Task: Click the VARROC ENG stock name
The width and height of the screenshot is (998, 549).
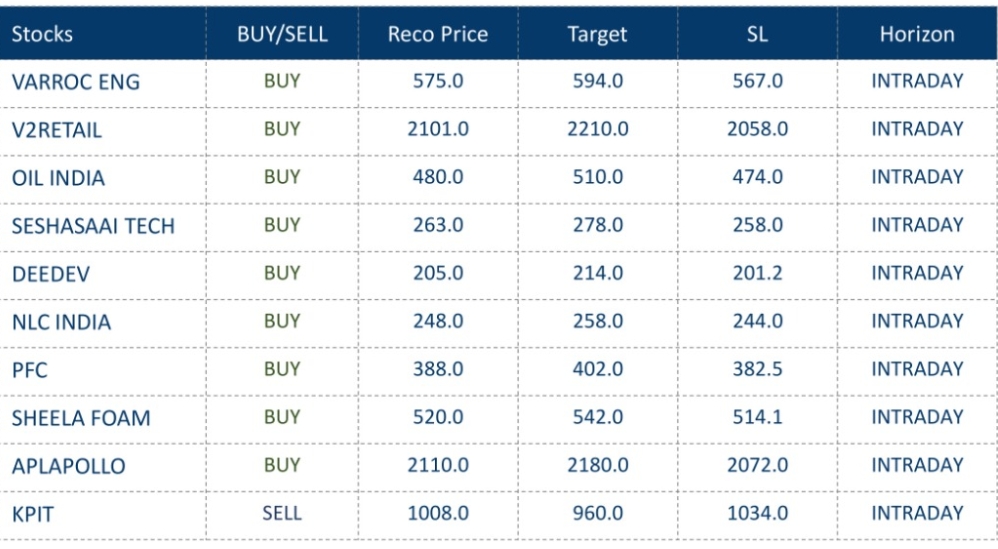Action: 76,82
